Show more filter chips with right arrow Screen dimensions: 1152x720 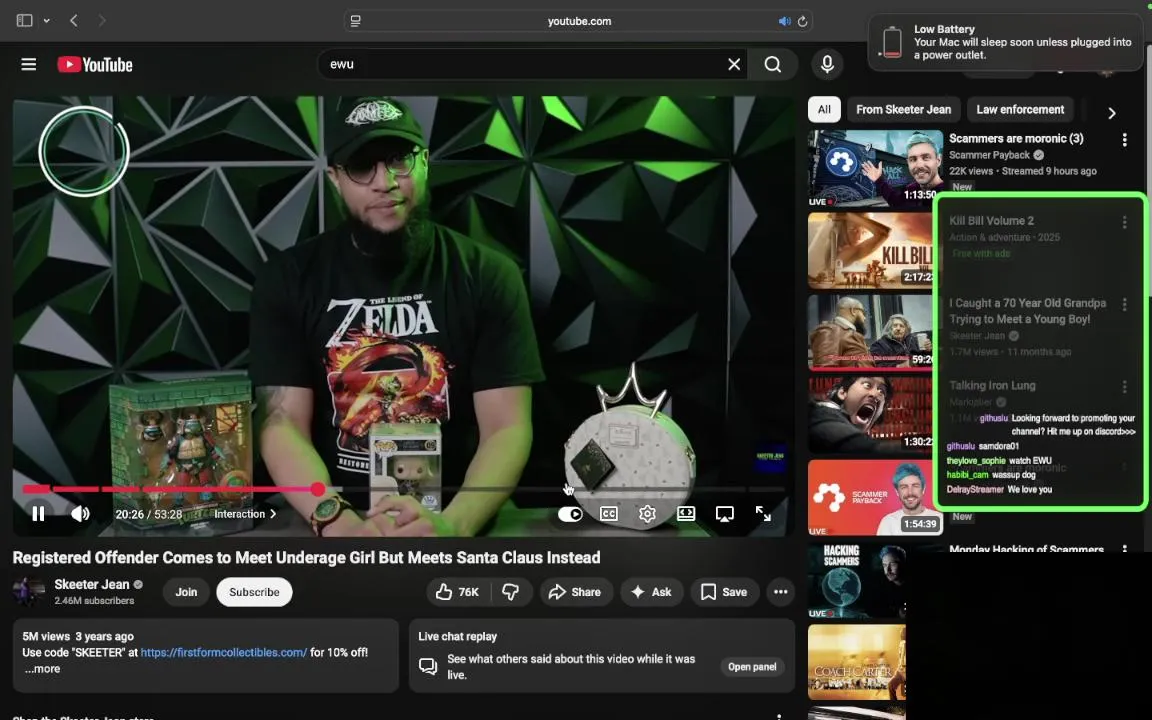(1112, 112)
